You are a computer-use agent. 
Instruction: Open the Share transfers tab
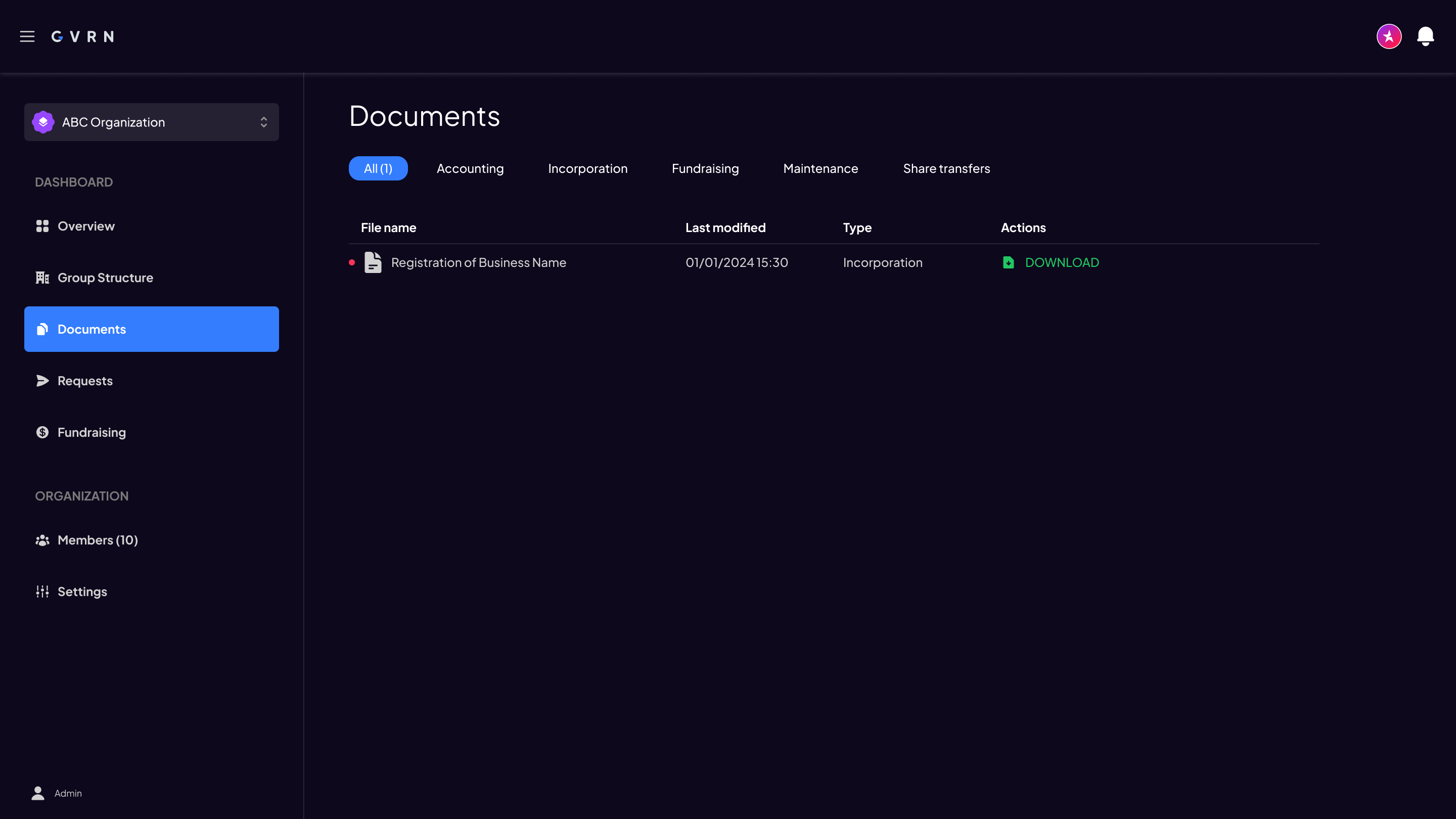[947, 168]
